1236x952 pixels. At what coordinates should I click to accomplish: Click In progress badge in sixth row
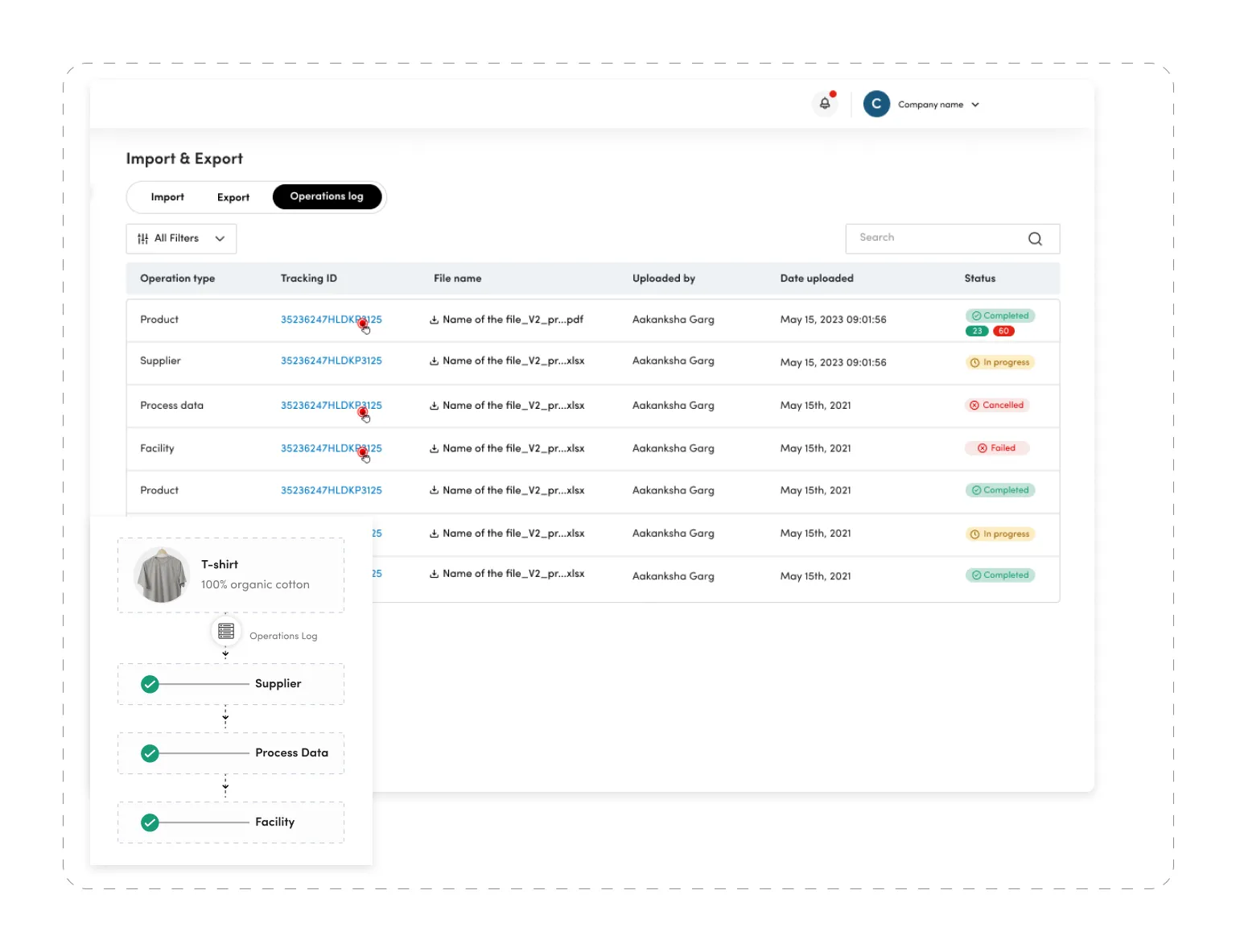[x=999, y=534]
